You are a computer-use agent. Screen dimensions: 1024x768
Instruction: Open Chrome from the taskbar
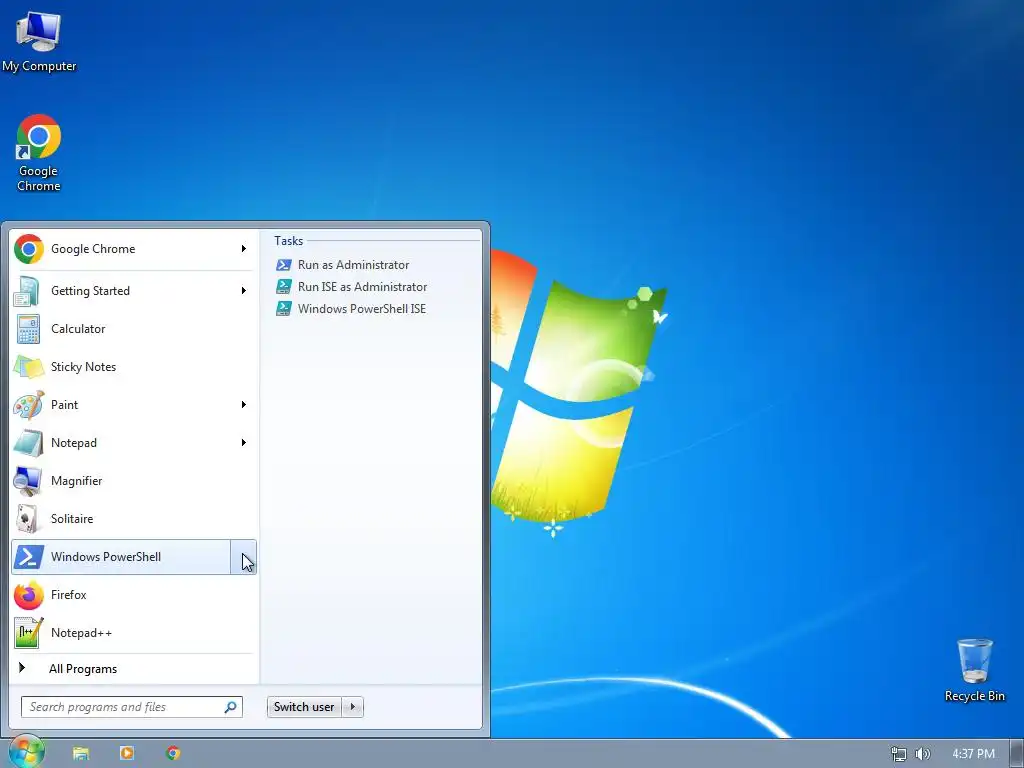coord(173,753)
